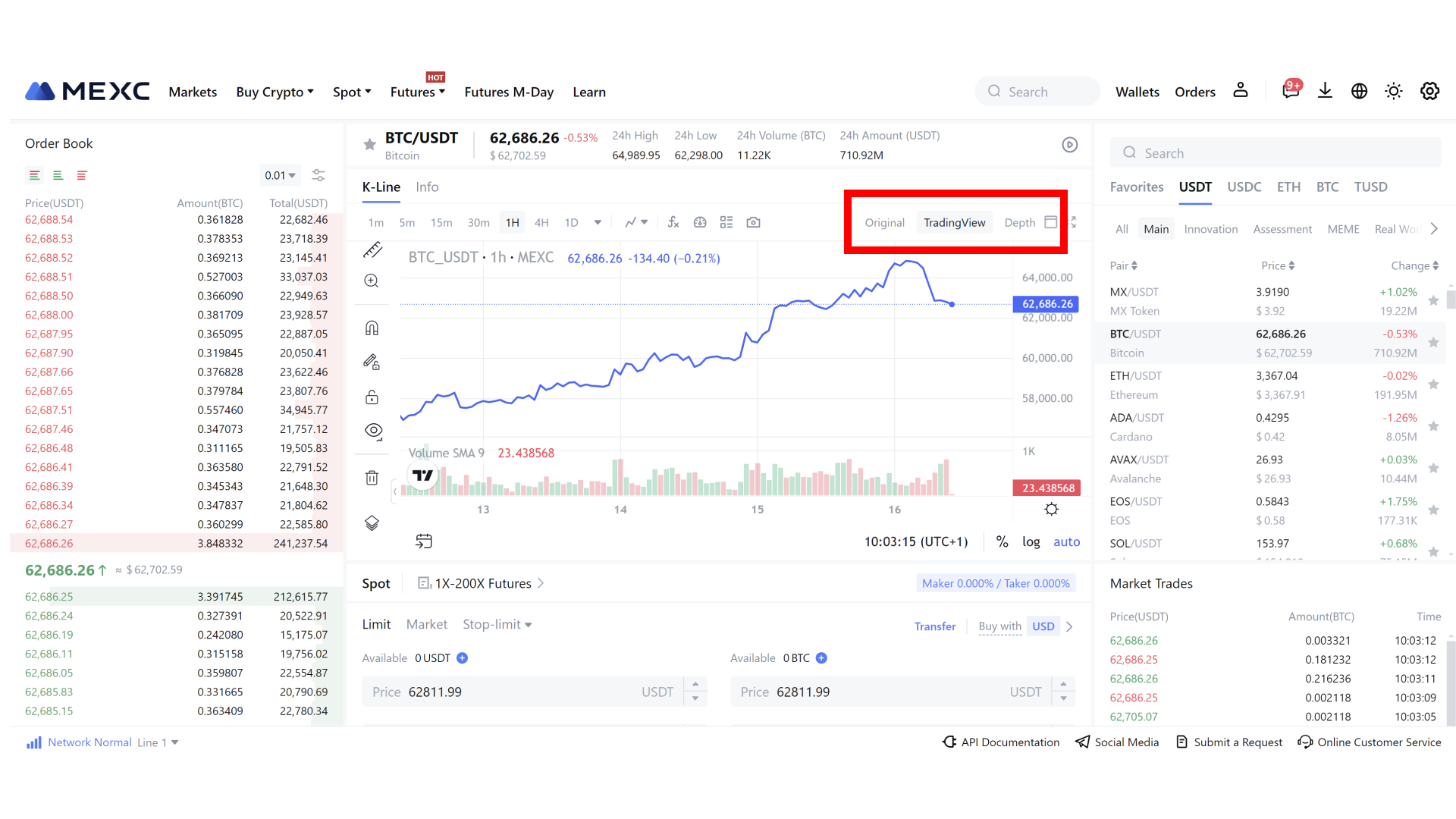Screen dimensions: 1456x819
Task: Show both bids and asks order book view
Action: (x=35, y=175)
